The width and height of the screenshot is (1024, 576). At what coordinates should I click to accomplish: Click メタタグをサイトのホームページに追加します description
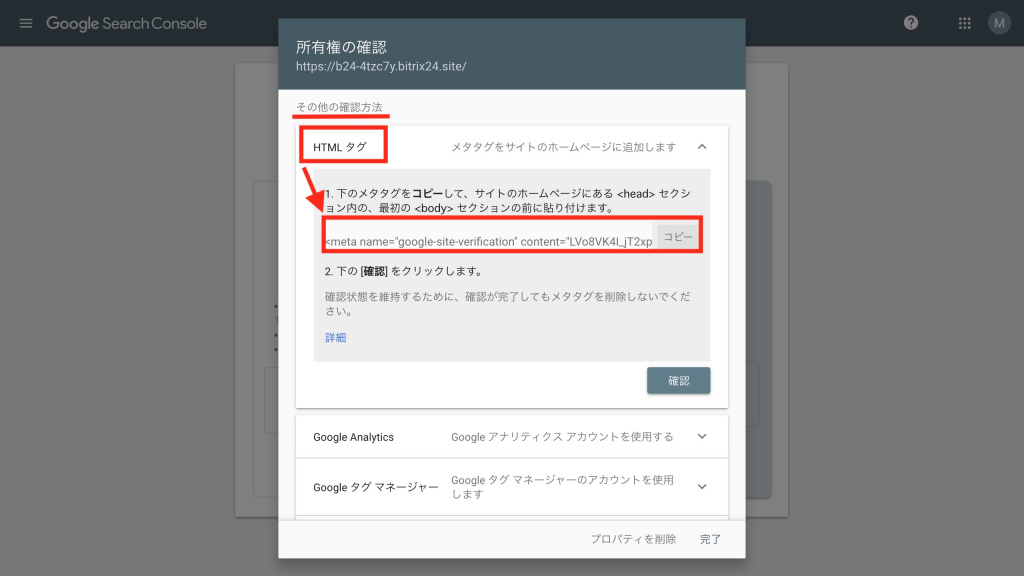(564, 147)
